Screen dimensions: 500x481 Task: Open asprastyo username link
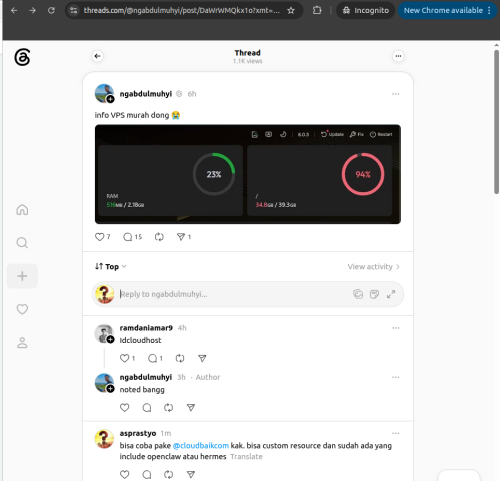click(138, 433)
